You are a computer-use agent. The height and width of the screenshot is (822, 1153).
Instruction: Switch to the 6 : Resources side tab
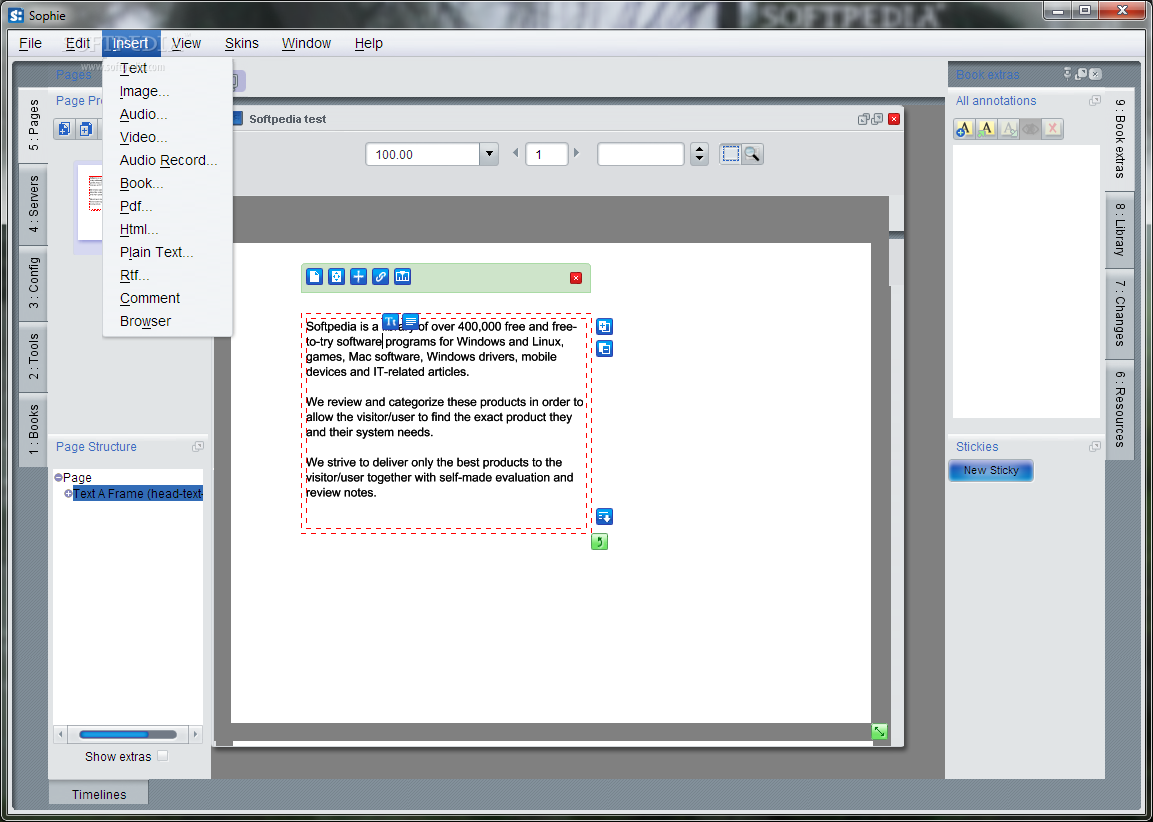1120,409
